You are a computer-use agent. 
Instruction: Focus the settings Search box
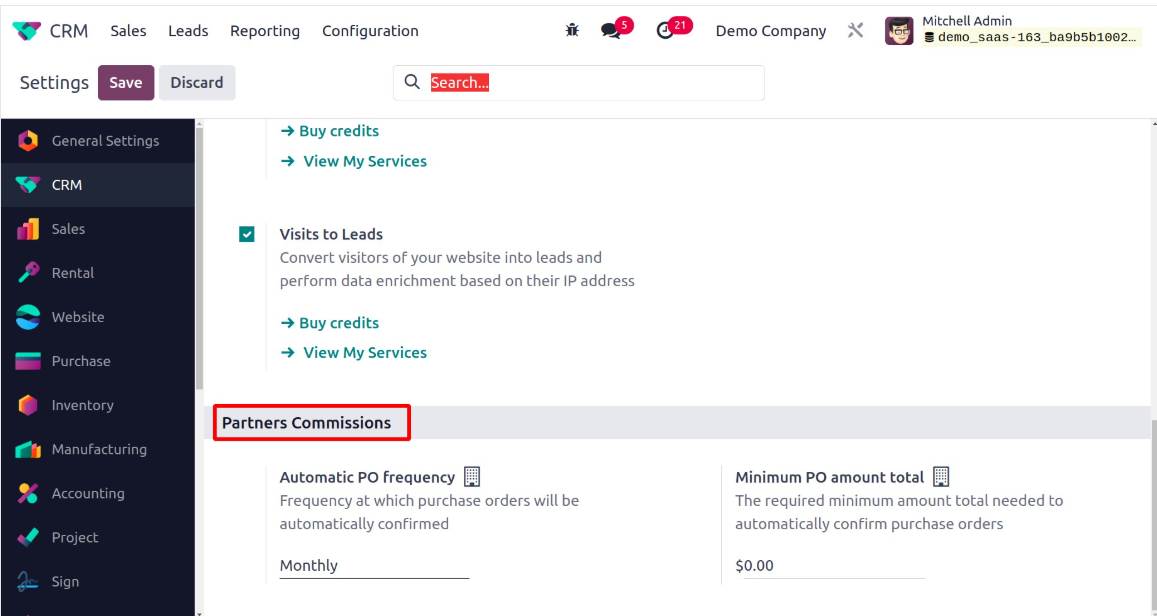(590, 83)
